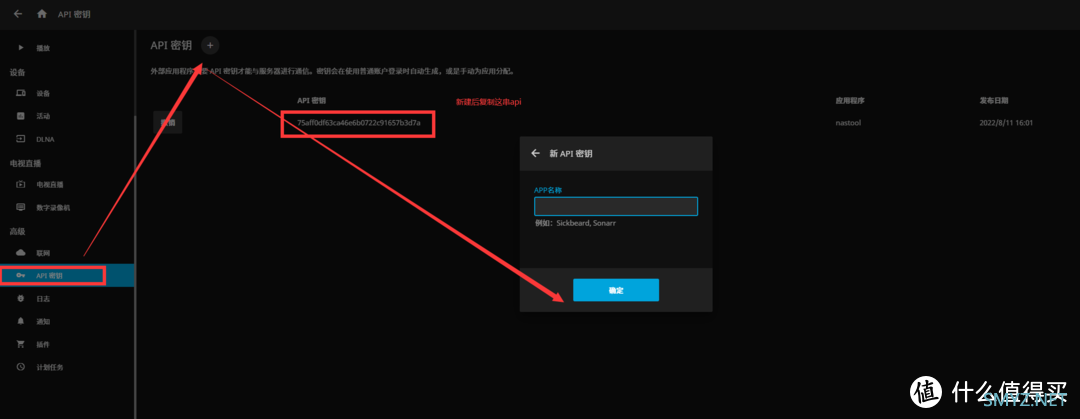Image resolution: width=1080 pixels, height=419 pixels.
Task: Click the APP名称 input field
Action: coord(616,207)
